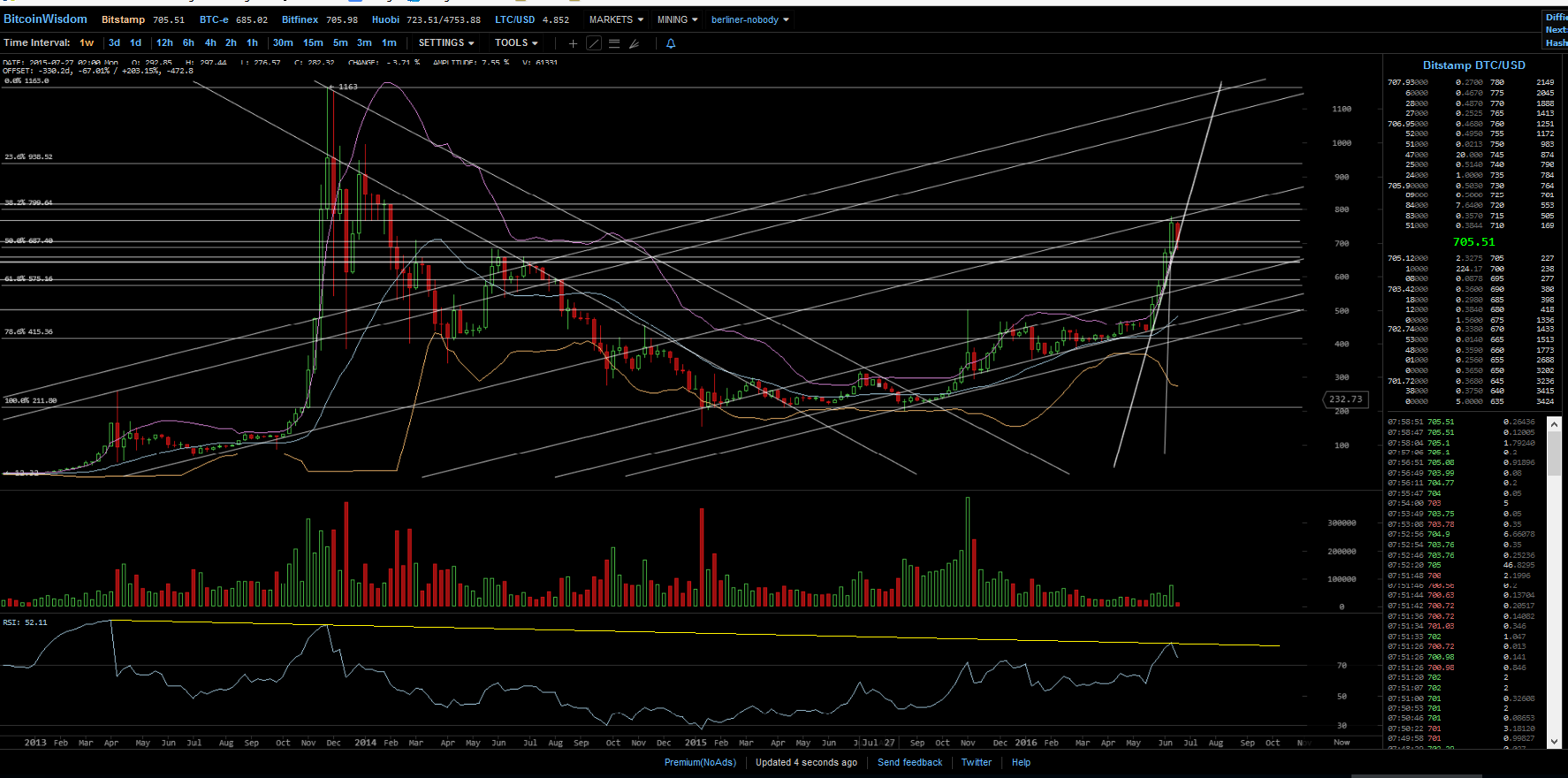Open the Huobi market link
Image resolution: width=1568 pixels, height=778 pixels.
426,19
